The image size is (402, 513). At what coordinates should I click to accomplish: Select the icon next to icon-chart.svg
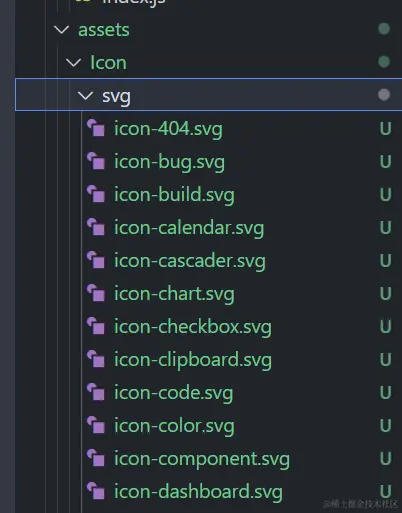(96, 293)
